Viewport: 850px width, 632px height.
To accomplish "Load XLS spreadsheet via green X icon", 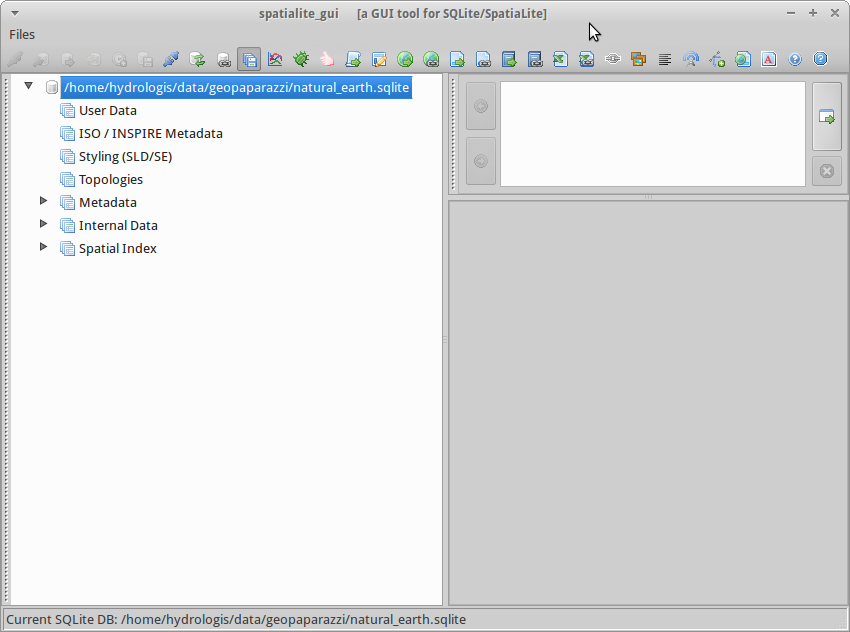I will click(561, 59).
